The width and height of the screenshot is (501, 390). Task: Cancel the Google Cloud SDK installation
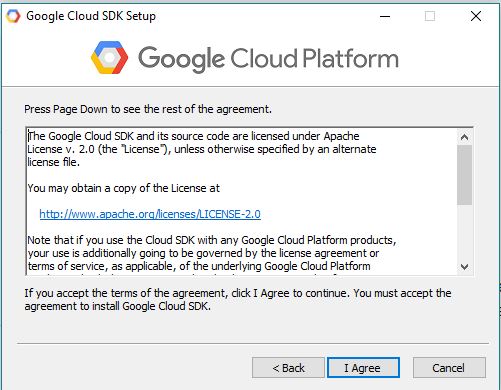point(449,368)
